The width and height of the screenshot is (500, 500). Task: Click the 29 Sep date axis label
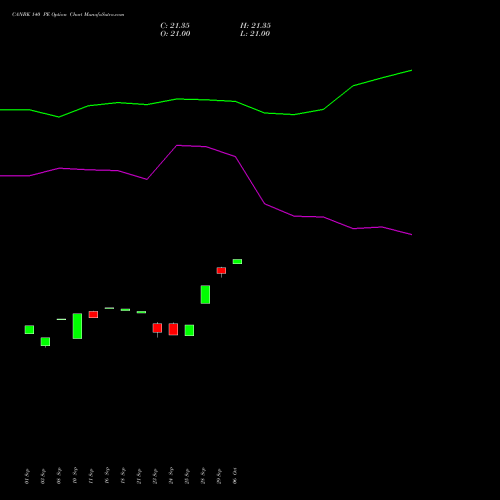(219, 476)
